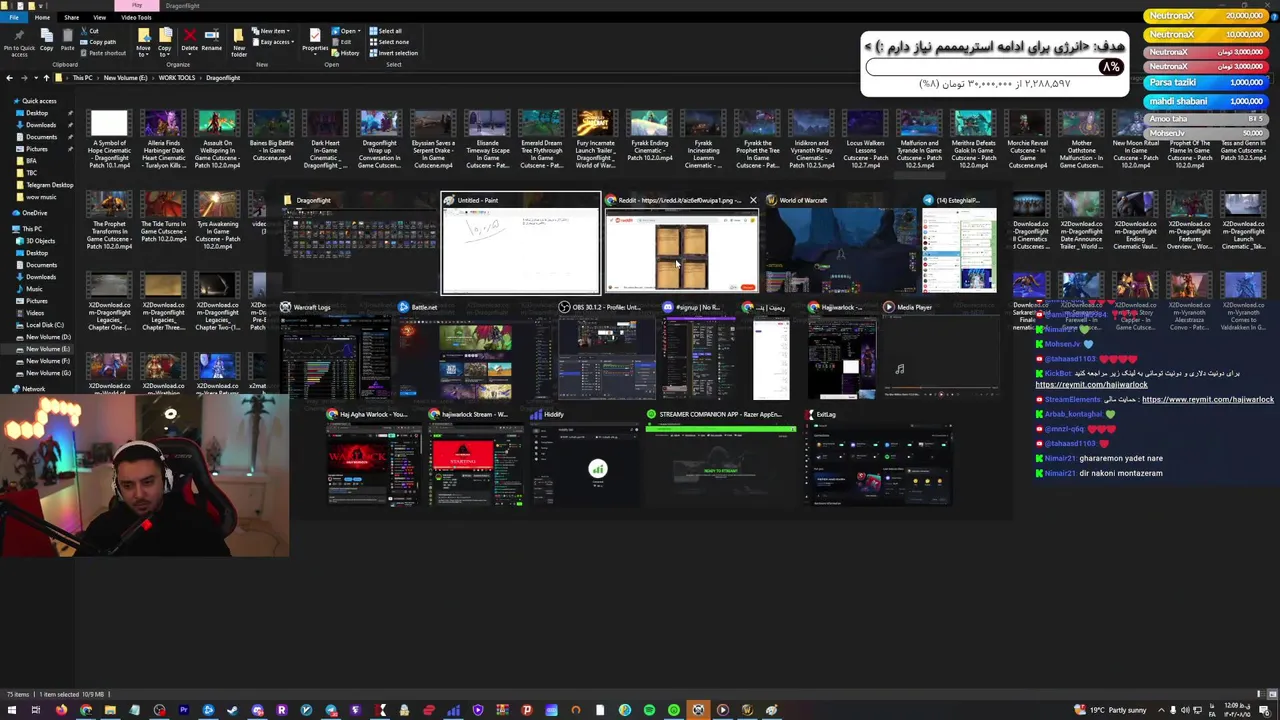The image size is (1280, 720).
Task: Select the Fury Incarnate Launch Trailer file
Action: tap(595, 139)
